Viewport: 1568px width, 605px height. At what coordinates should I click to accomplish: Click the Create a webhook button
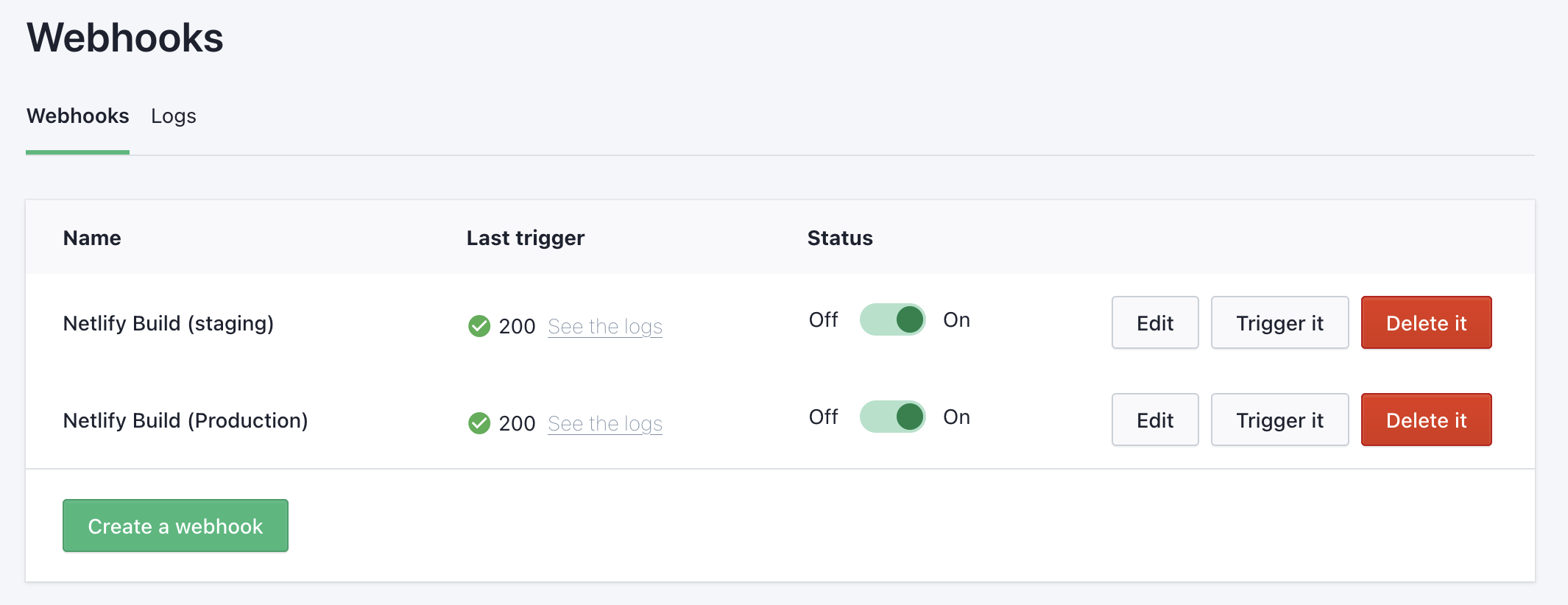pos(175,526)
